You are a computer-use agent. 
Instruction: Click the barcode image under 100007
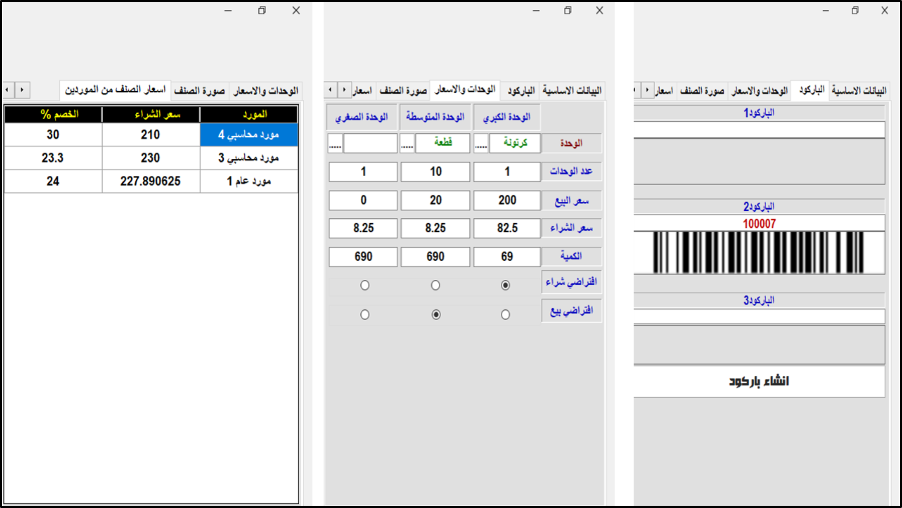760,253
